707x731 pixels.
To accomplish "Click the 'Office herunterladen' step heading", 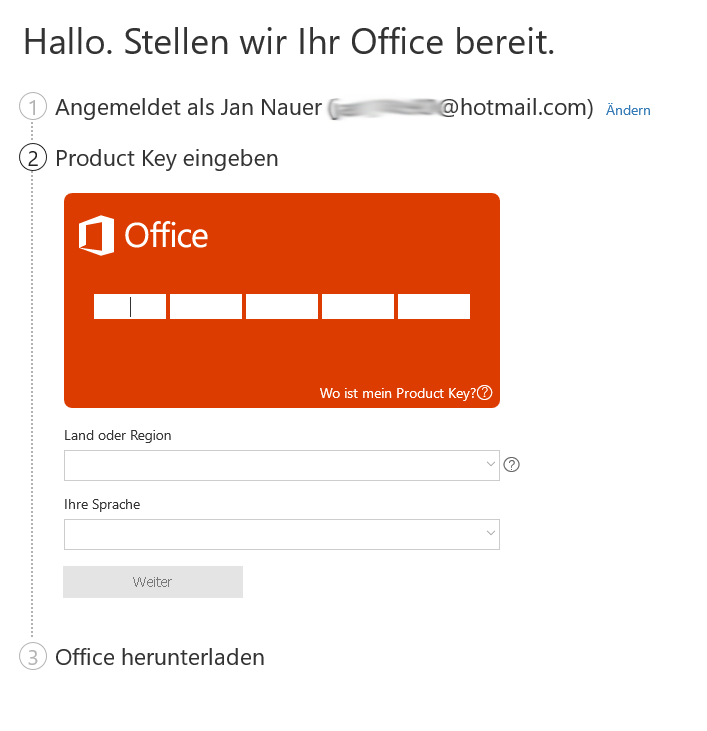I will pyautogui.click(x=160, y=657).
